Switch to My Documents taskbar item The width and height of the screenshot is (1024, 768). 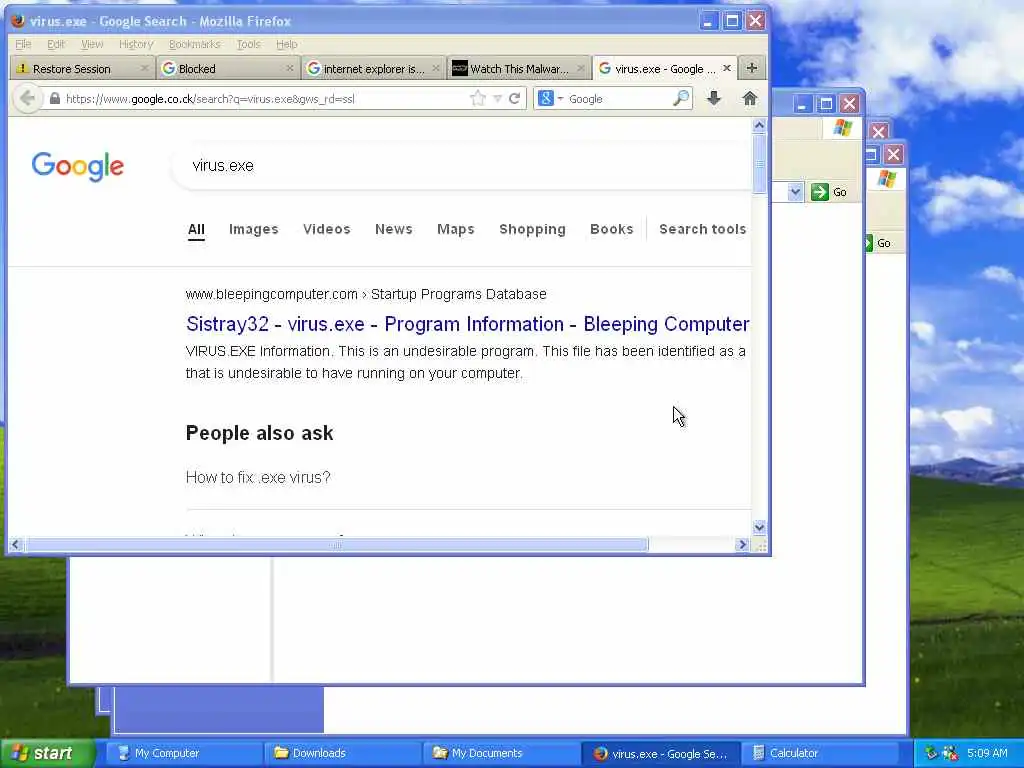tap(500, 753)
